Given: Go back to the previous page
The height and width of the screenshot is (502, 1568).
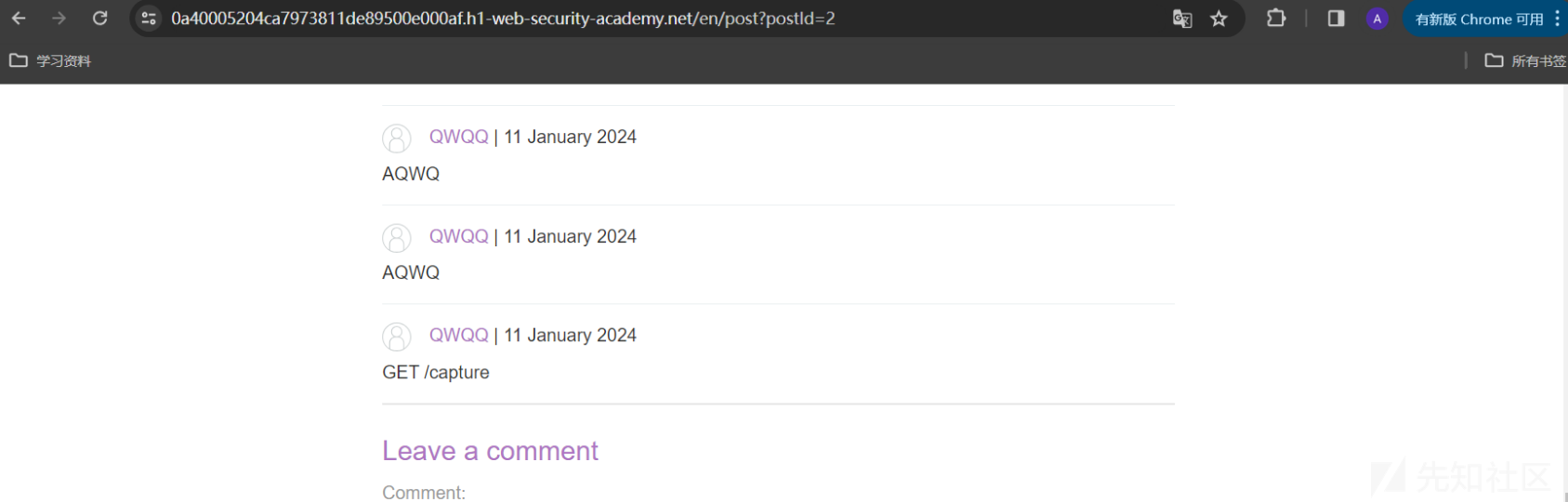Looking at the screenshot, I should click(19, 19).
